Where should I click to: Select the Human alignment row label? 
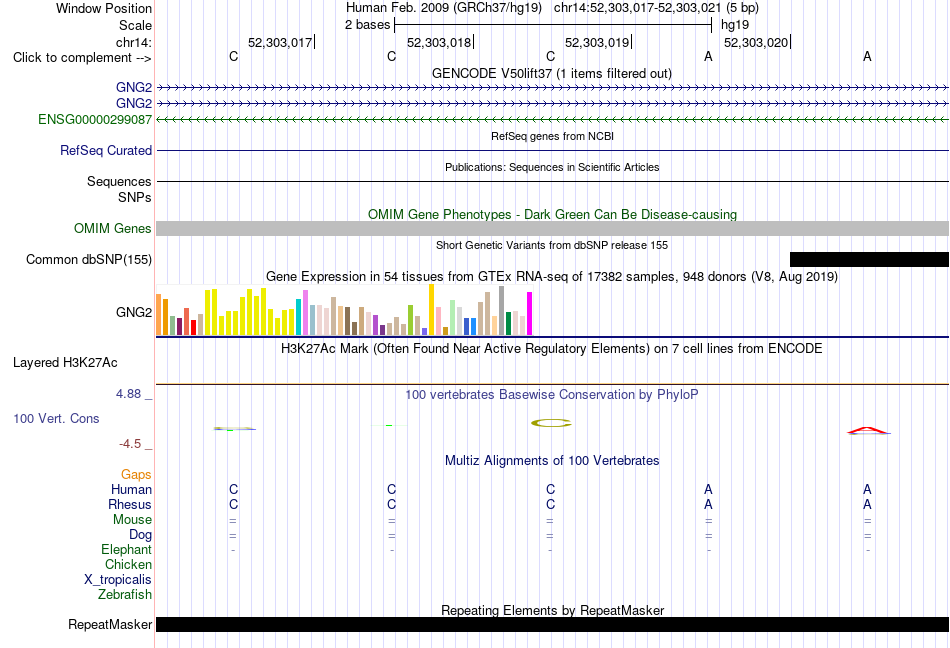(131, 489)
